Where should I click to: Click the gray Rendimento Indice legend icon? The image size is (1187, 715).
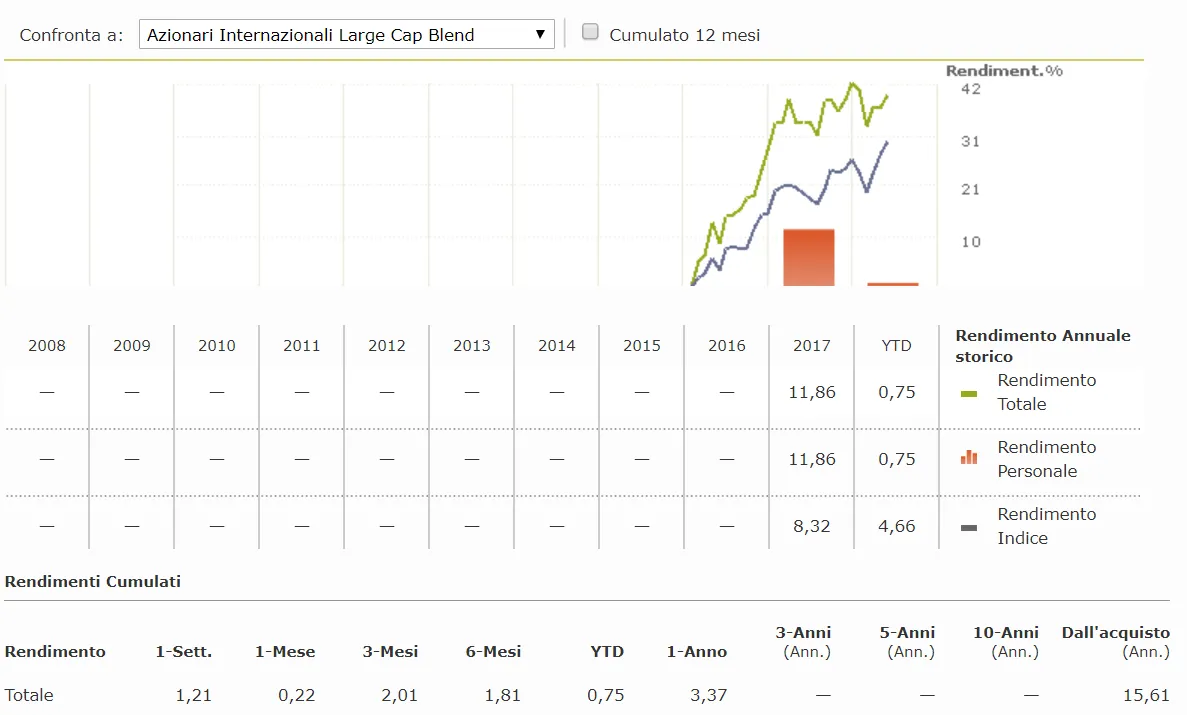pos(968,527)
